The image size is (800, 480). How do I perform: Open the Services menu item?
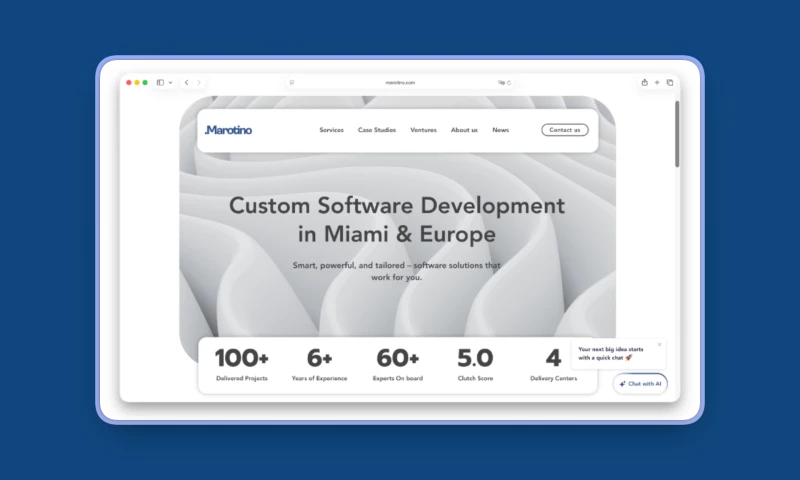click(x=331, y=130)
